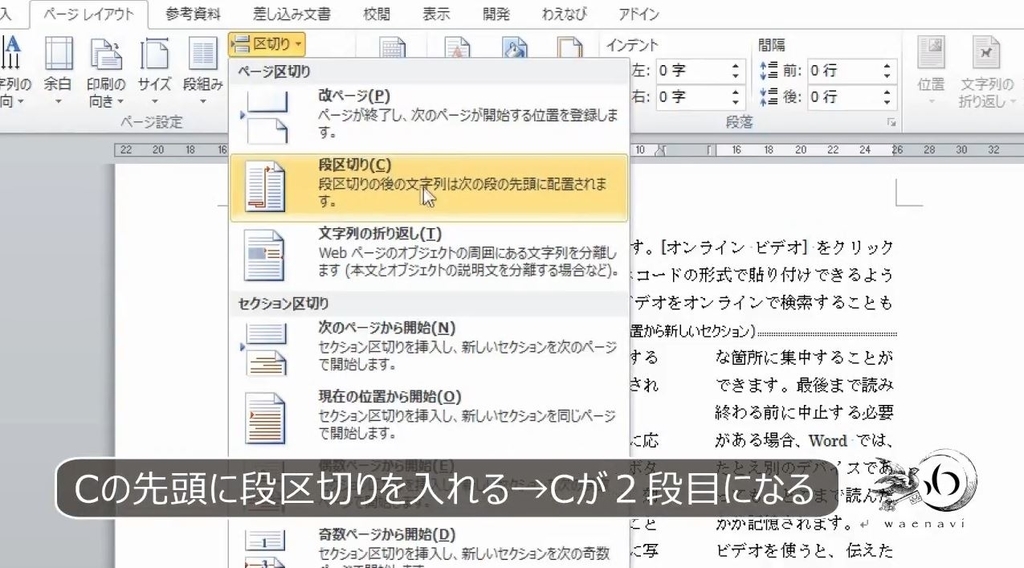
Task: Click the text 'ビデオを使うと、伝えた'
Action: click(x=804, y=550)
